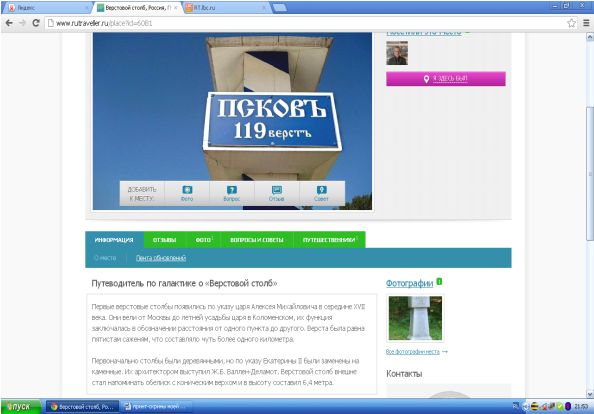Open the Chrome menu button
Image resolution: width=594 pixels, height=414 pixels.
(x=586, y=23)
